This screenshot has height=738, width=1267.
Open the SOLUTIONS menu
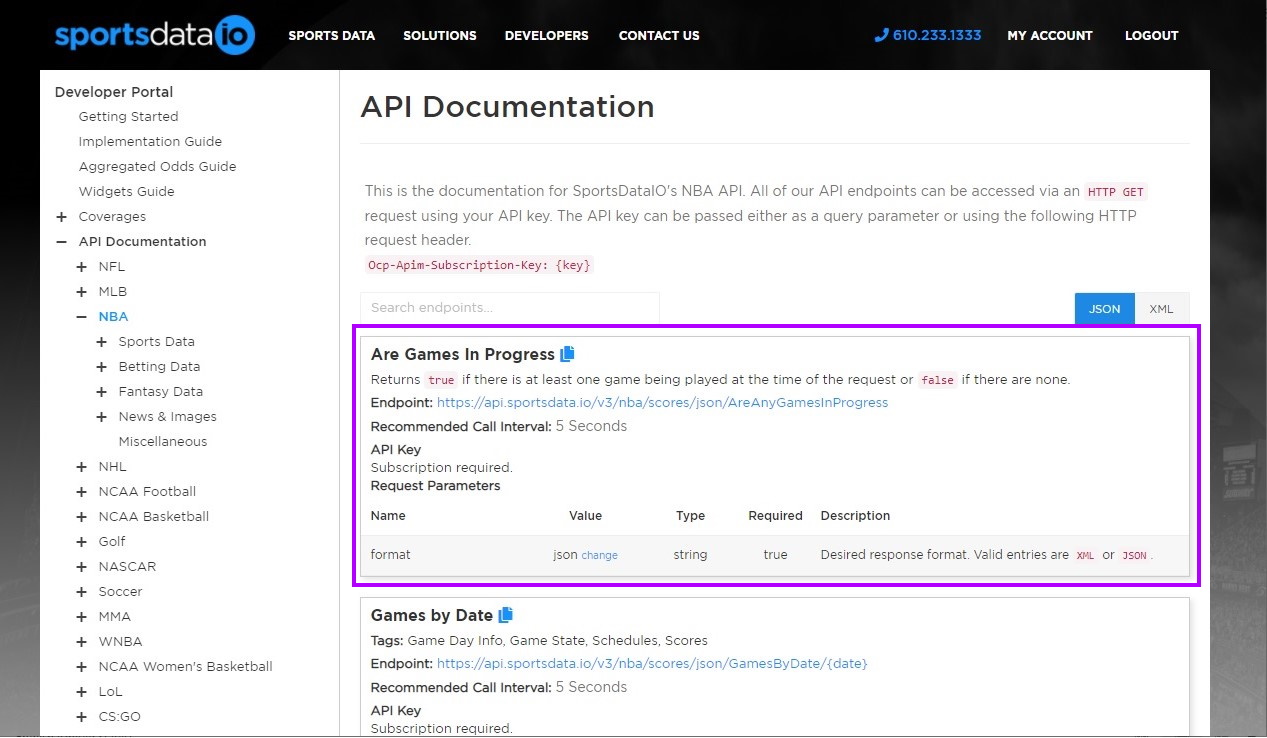(x=439, y=35)
